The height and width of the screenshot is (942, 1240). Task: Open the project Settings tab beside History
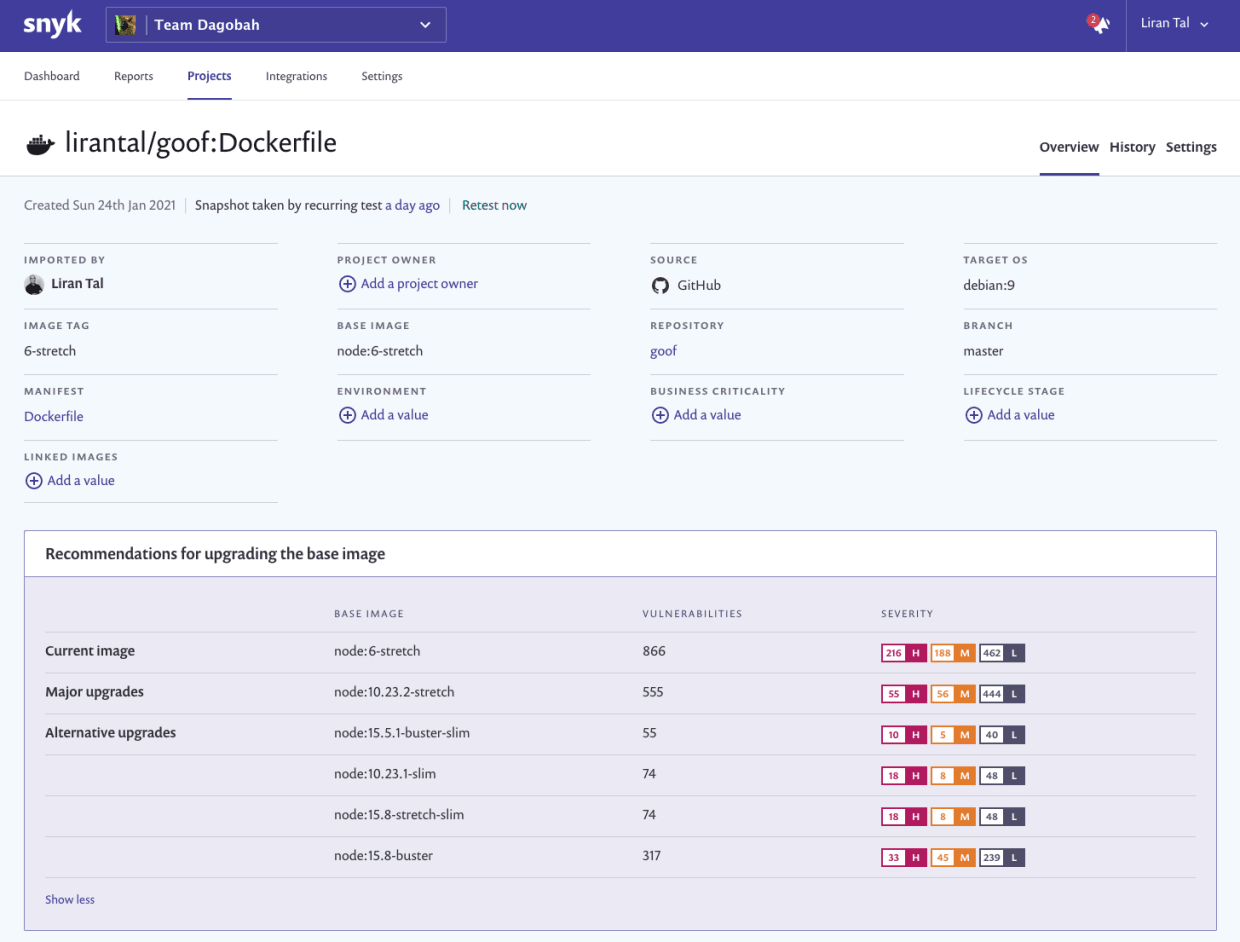[x=1191, y=147]
